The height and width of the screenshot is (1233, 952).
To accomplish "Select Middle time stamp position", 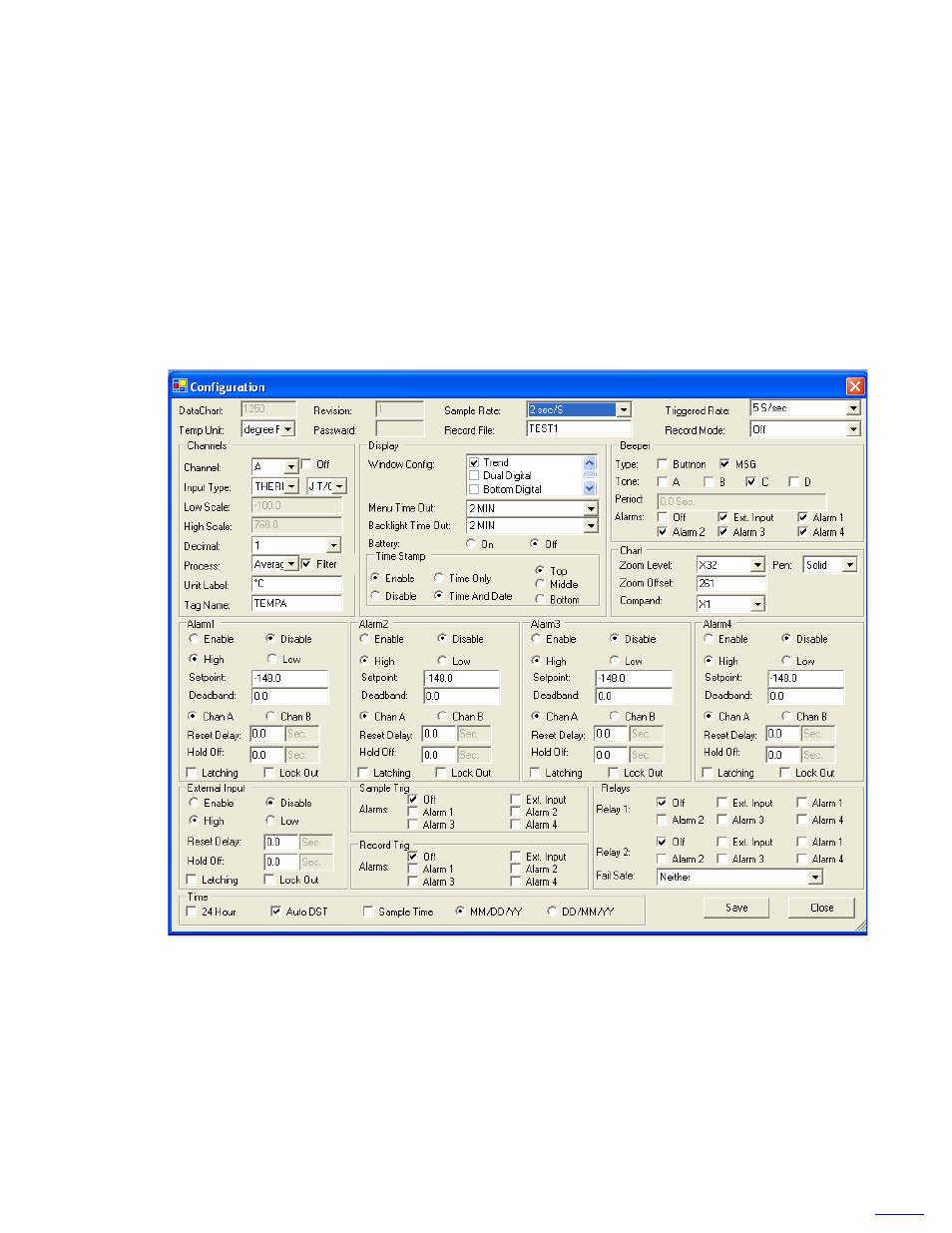I will pyautogui.click(x=540, y=584).
